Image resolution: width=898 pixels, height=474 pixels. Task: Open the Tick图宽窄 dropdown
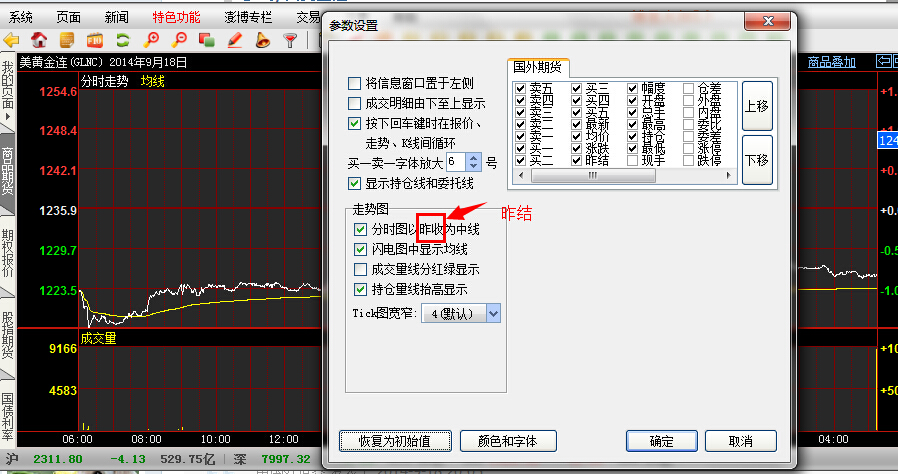pyautogui.click(x=492, y=313)
